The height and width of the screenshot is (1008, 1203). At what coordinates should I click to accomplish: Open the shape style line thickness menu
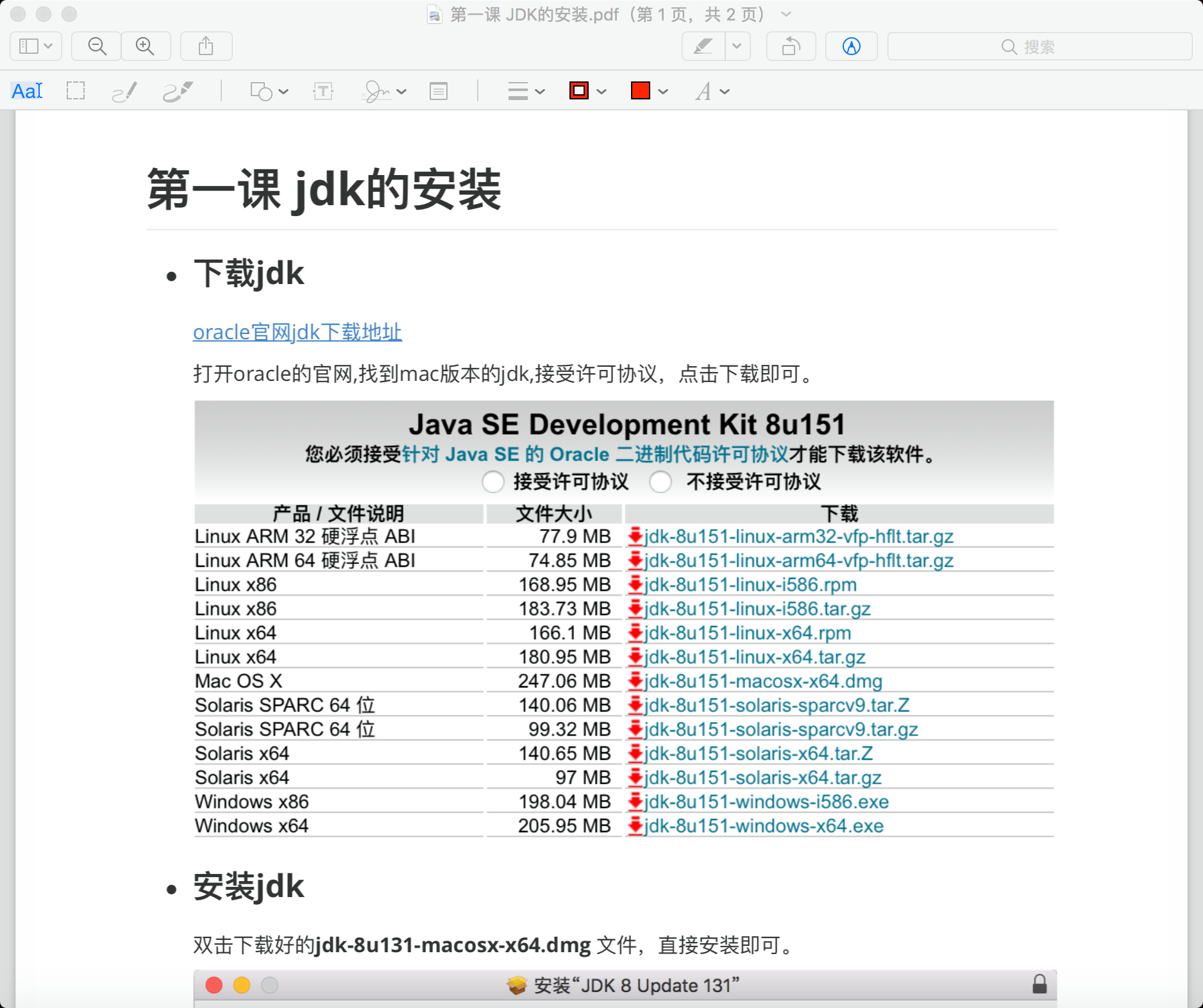tap(526, 91)
